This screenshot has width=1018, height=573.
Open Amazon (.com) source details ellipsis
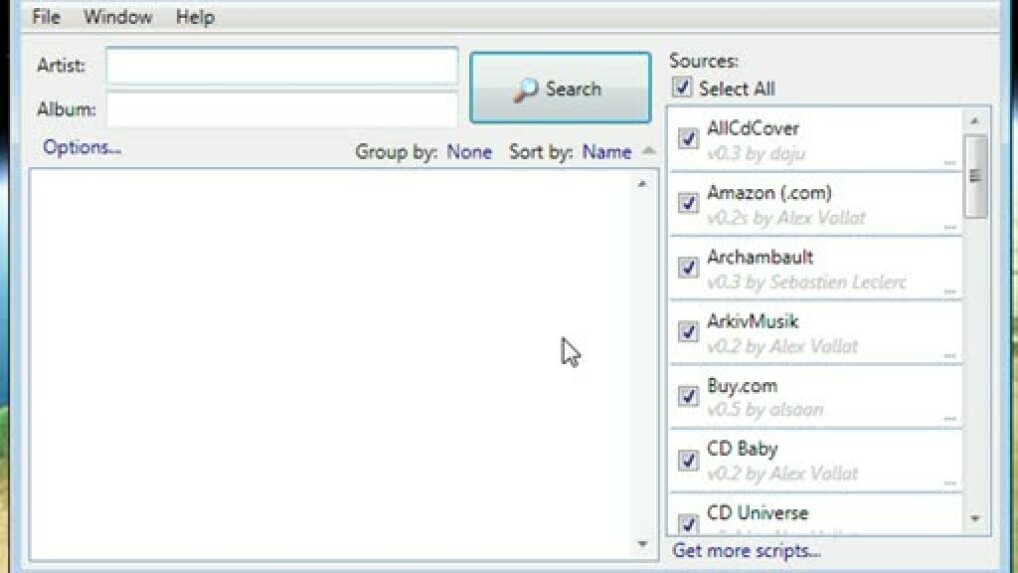949,226
